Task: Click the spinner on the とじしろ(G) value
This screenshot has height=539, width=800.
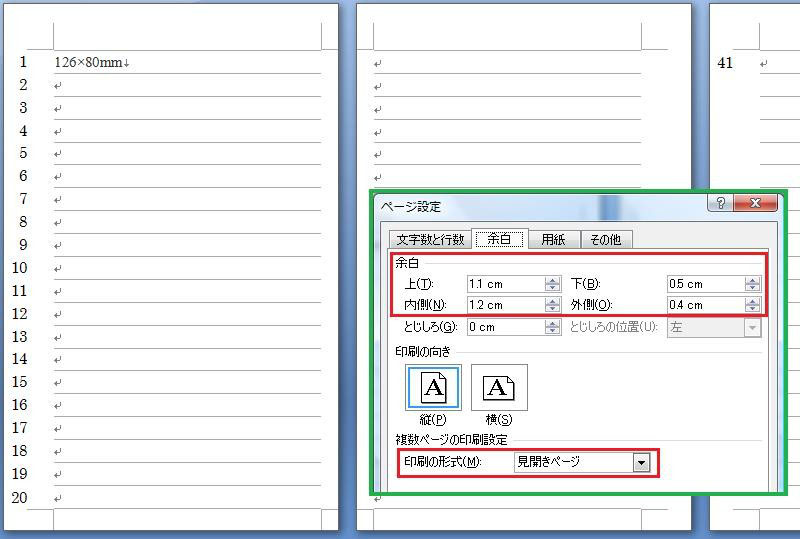Action: click(x=553, y=327)
